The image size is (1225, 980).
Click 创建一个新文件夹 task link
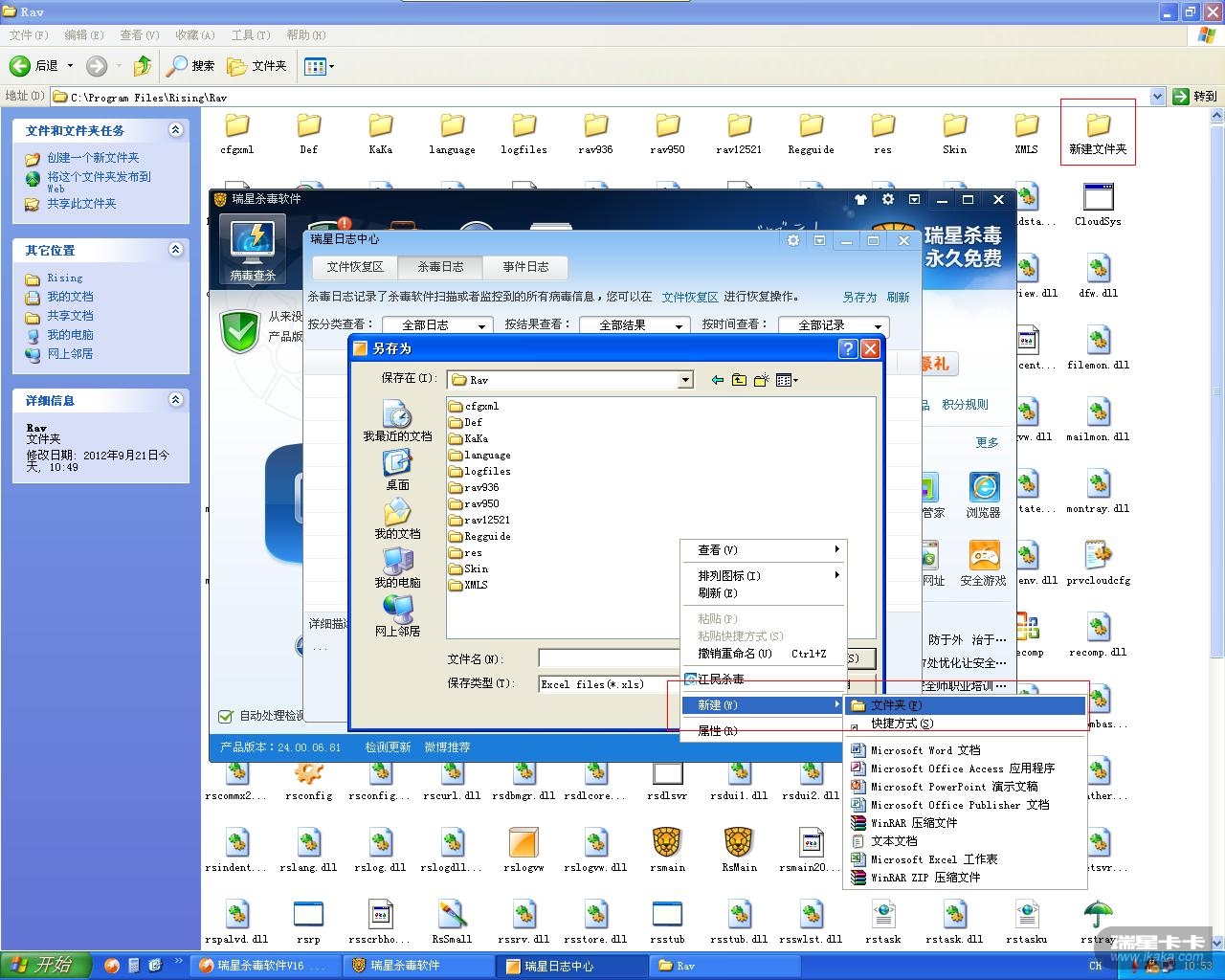pyautogui.click(x=93, y=158)
